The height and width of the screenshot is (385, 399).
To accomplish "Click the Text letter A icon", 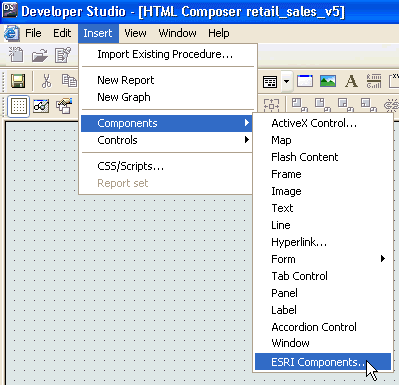I will coord(351,81).
